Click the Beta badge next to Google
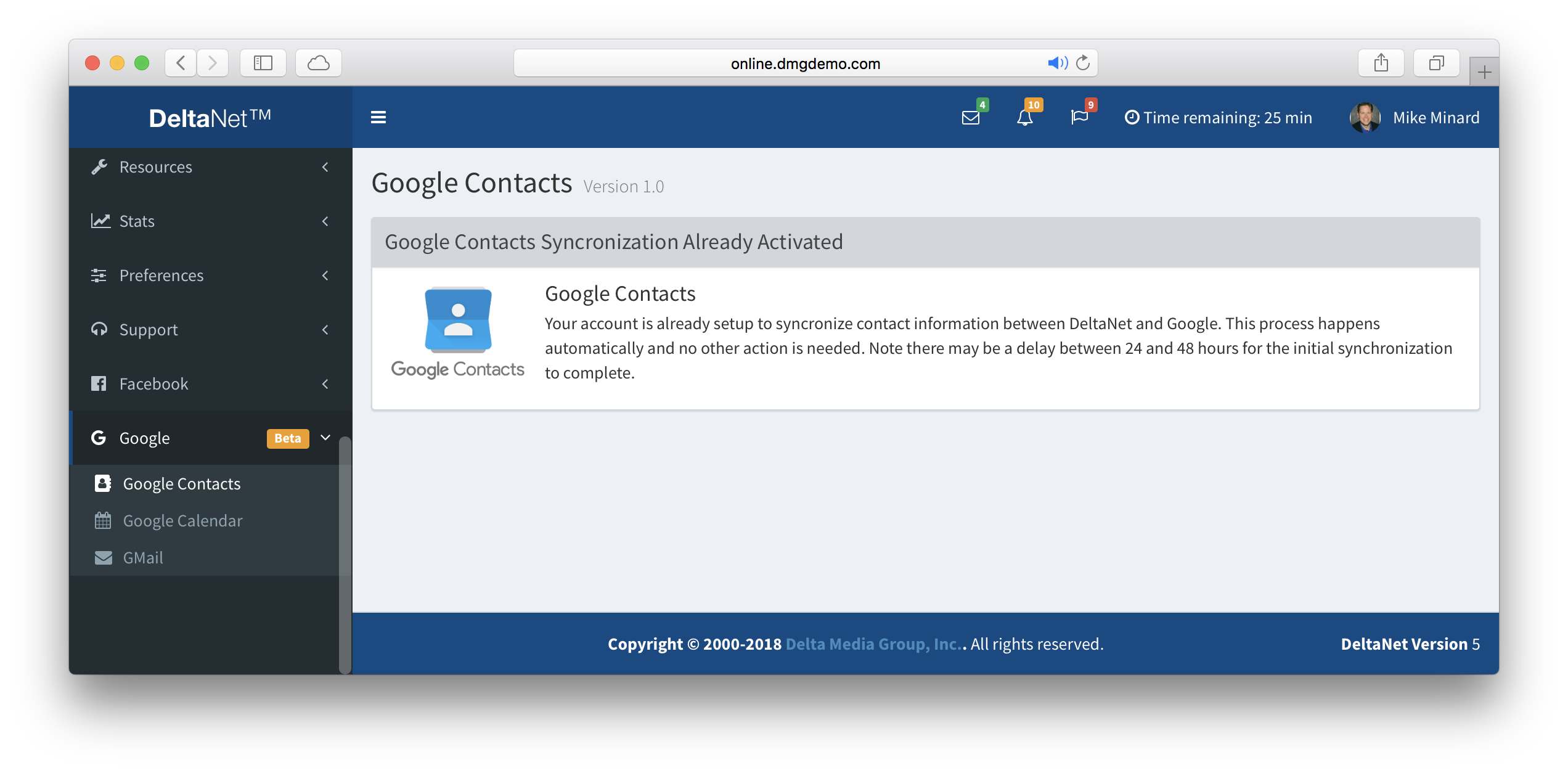Screen dimensions: 1568x773 pos(287,438)
